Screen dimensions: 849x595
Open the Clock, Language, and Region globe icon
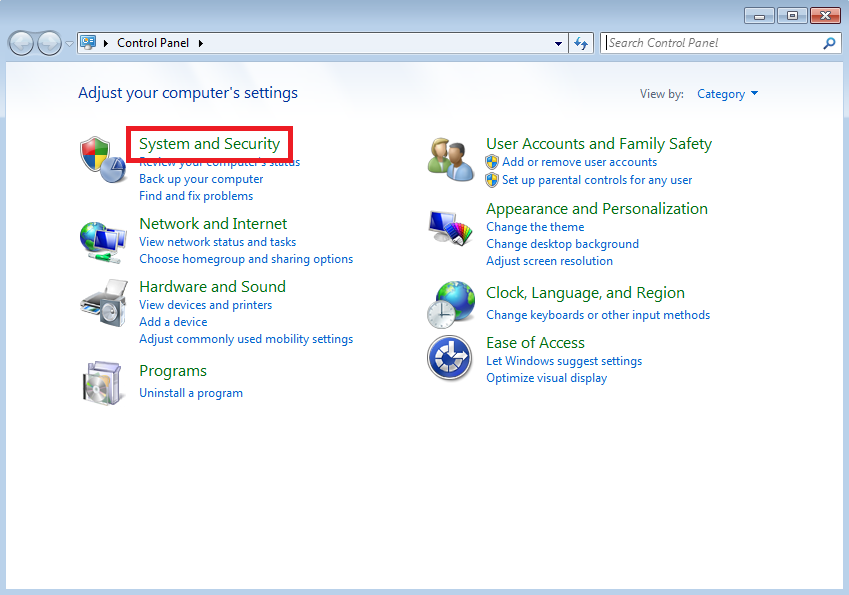450,304
